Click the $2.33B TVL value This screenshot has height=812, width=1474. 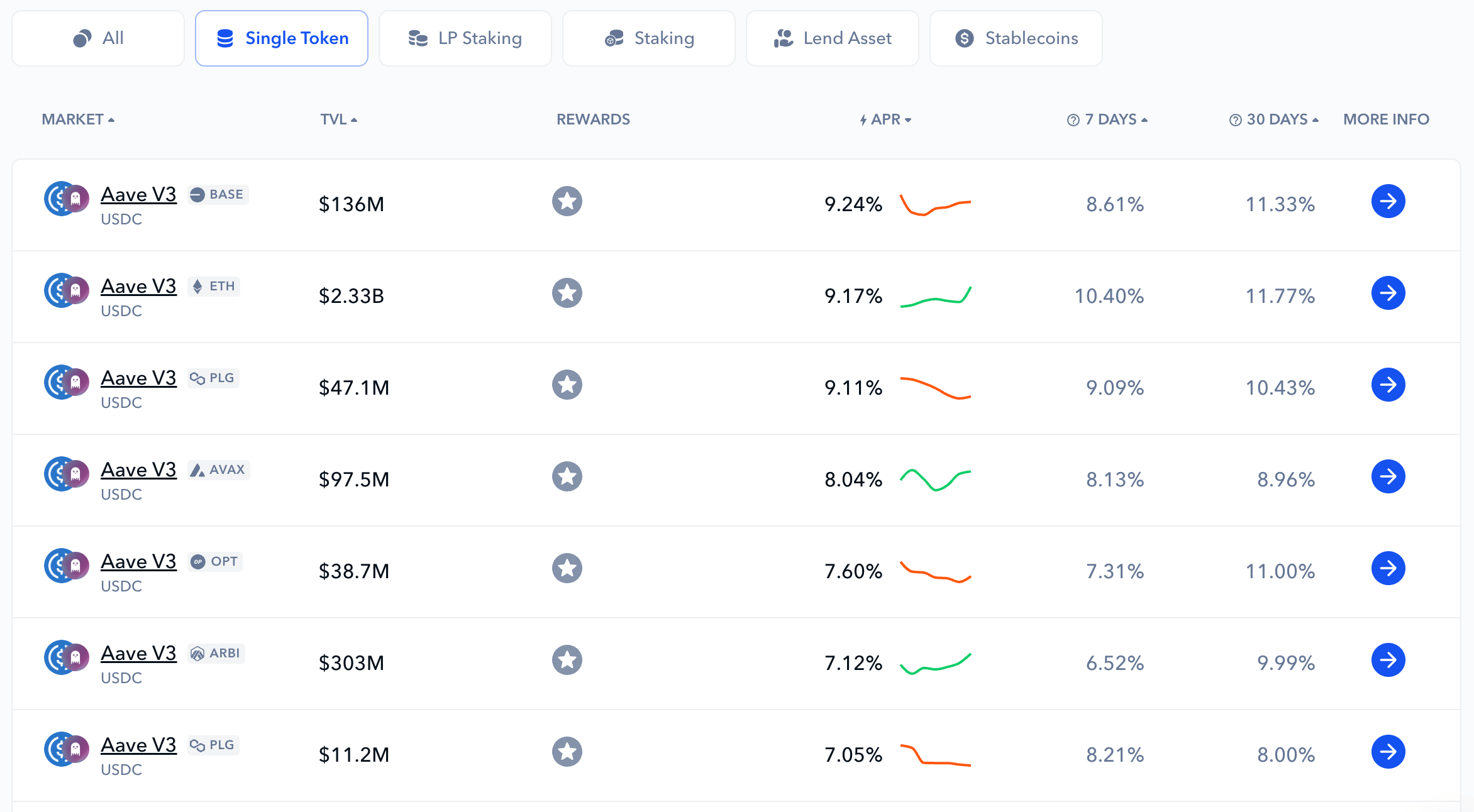click(x=351, y=296)
